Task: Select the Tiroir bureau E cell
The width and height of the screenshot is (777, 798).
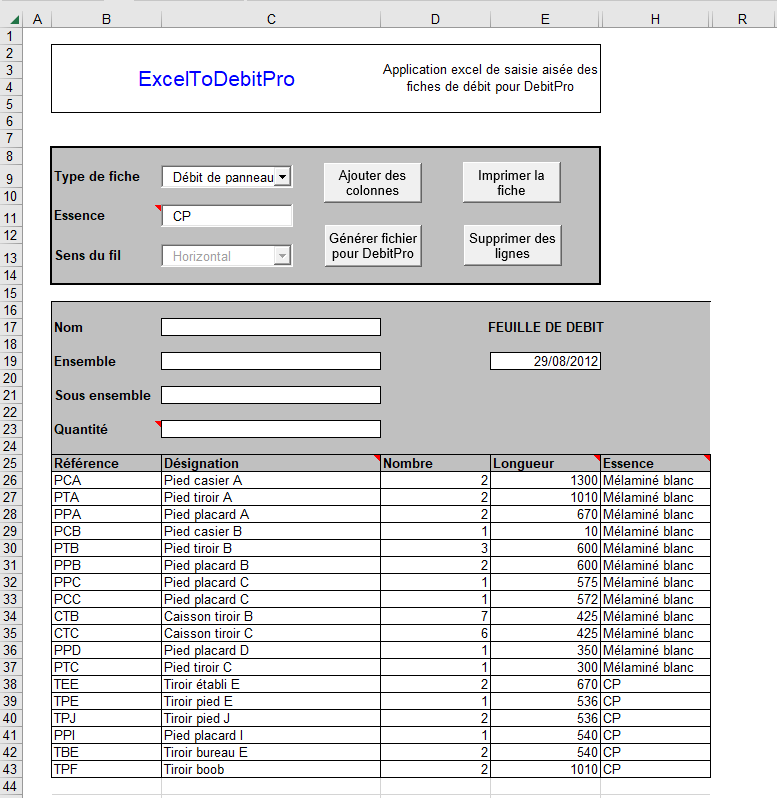Action: tap(271, 752)
